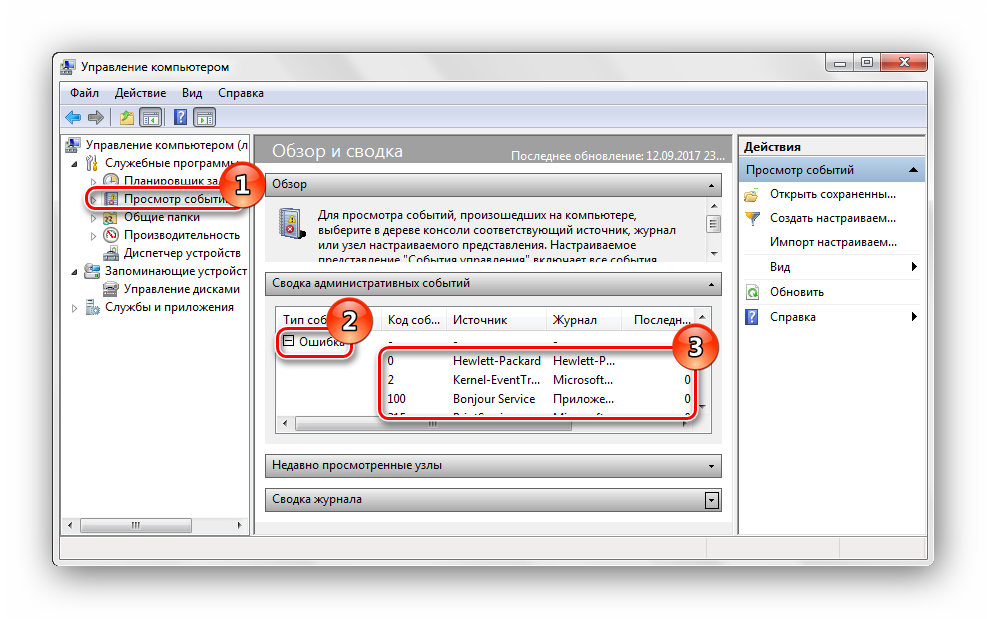
Task: Click Открыть сохраненный журнал action
Action: (833, 194)
